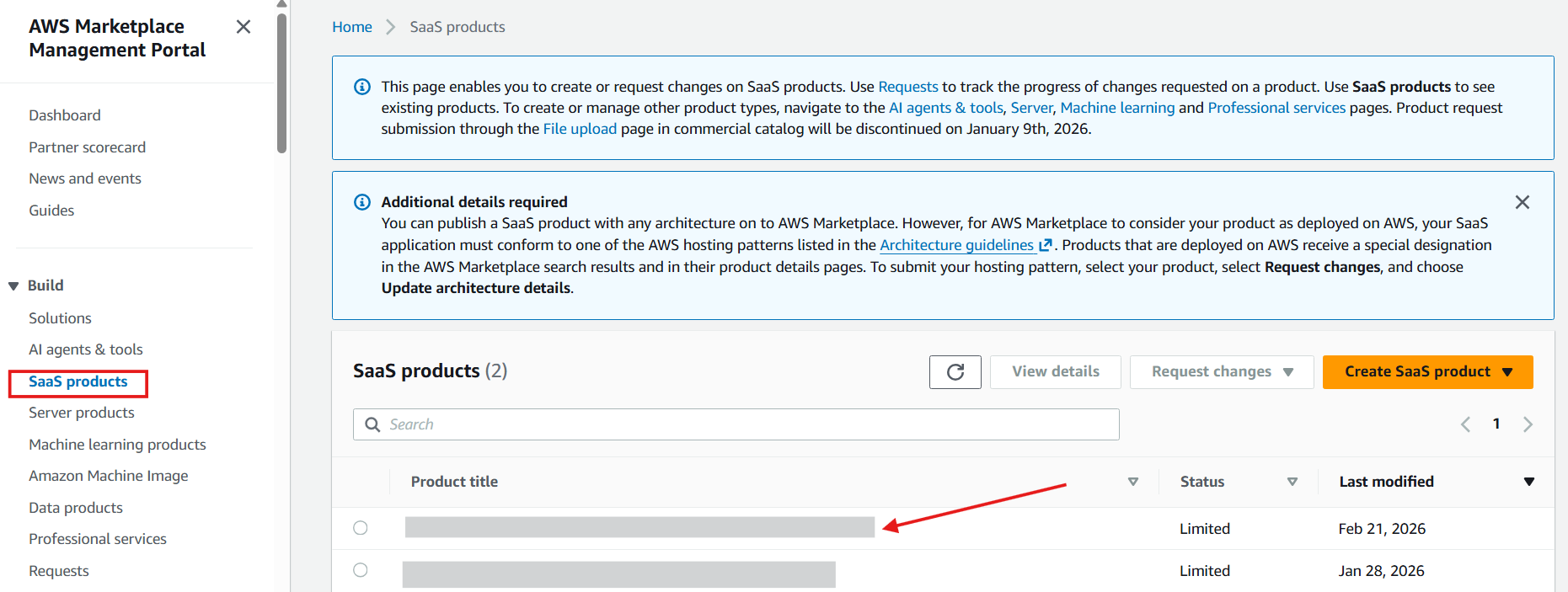This screenshot has width=1568, height=592.
Task: Click the View details button
Action: pyautogui.click(x=1055, y=372)
